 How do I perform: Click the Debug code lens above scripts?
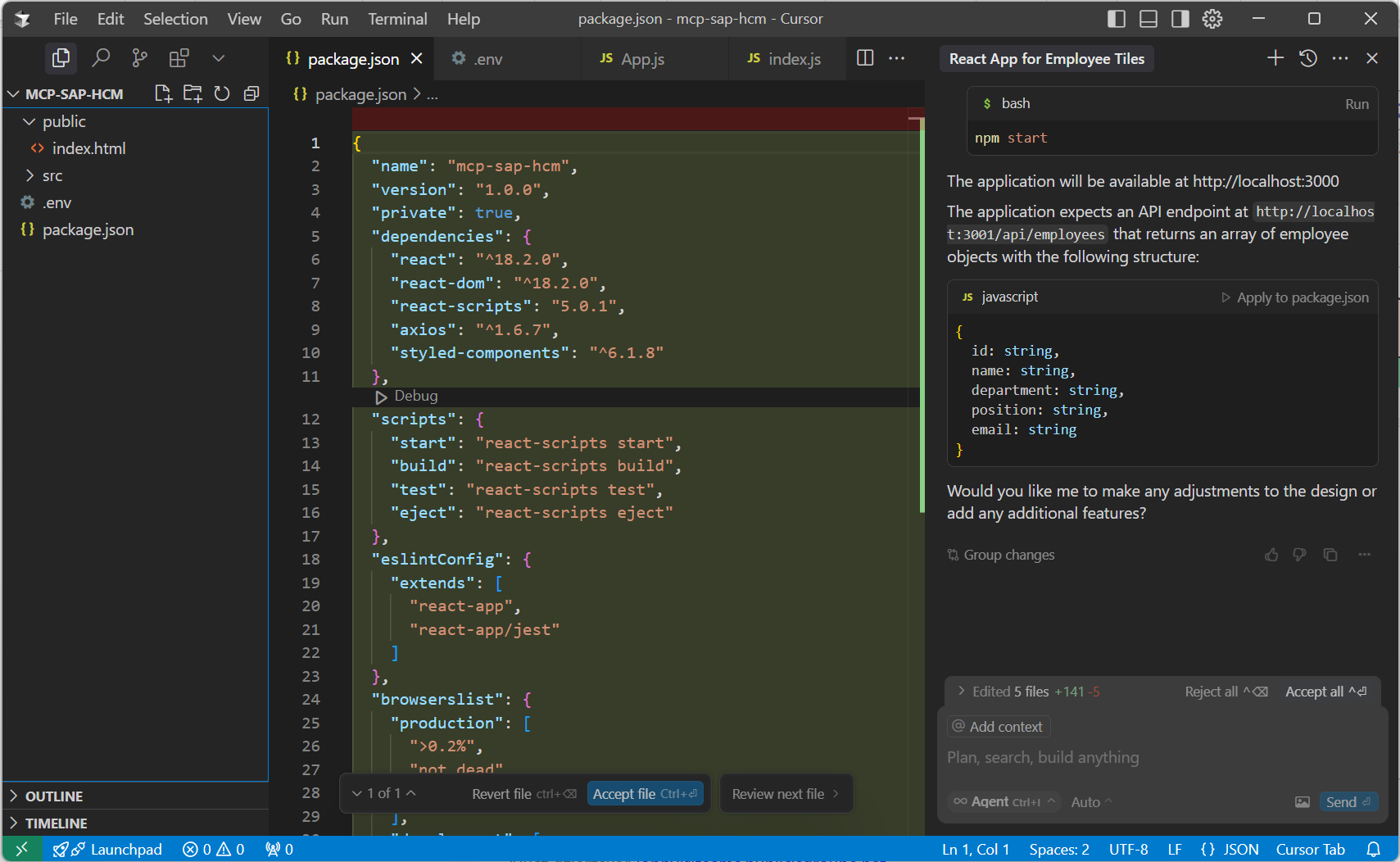pyautogui.click(x=406, y=397)
